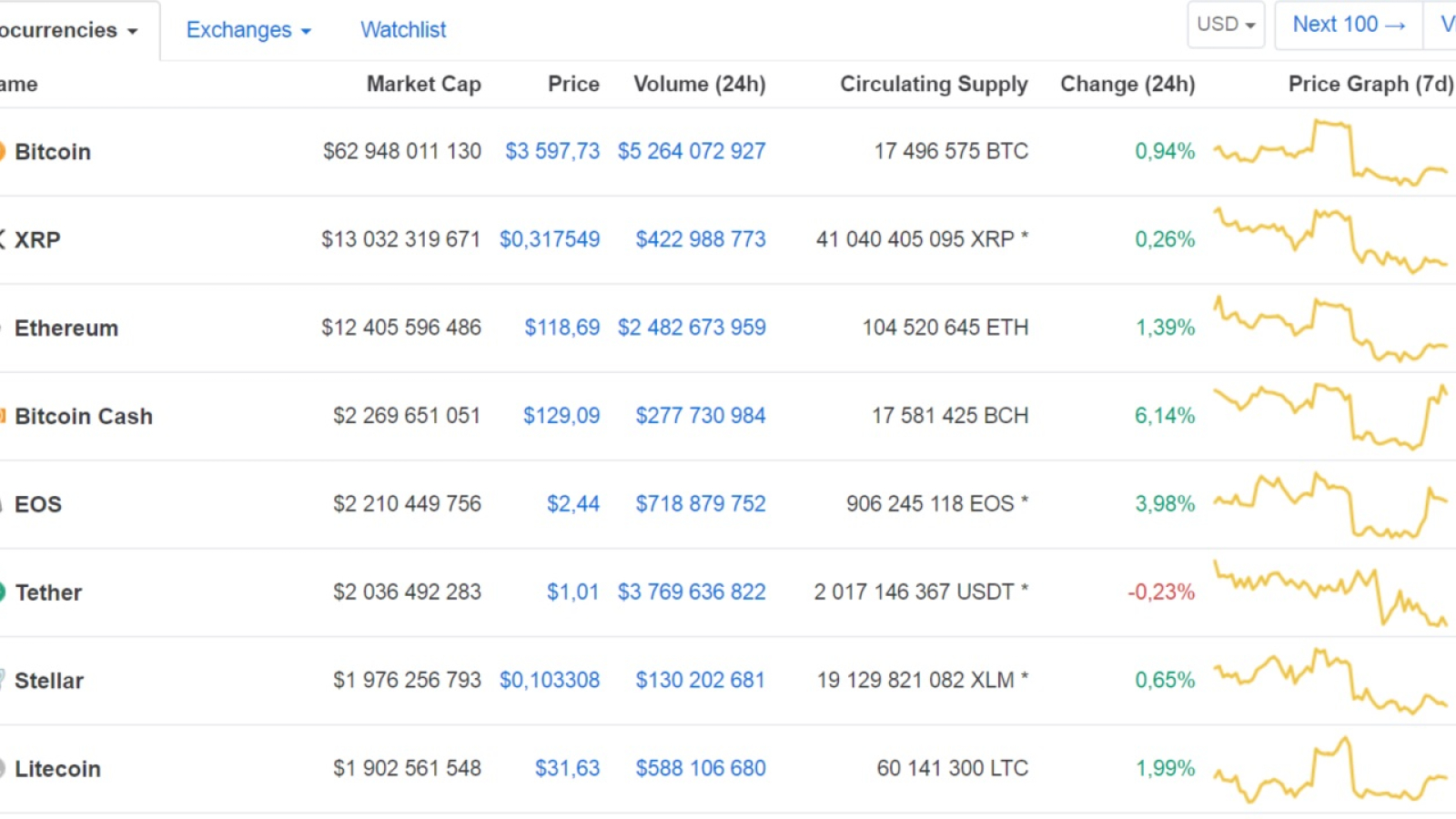Open XRP volume $422 988 773
1456x819 pixels.
(701, 239)
